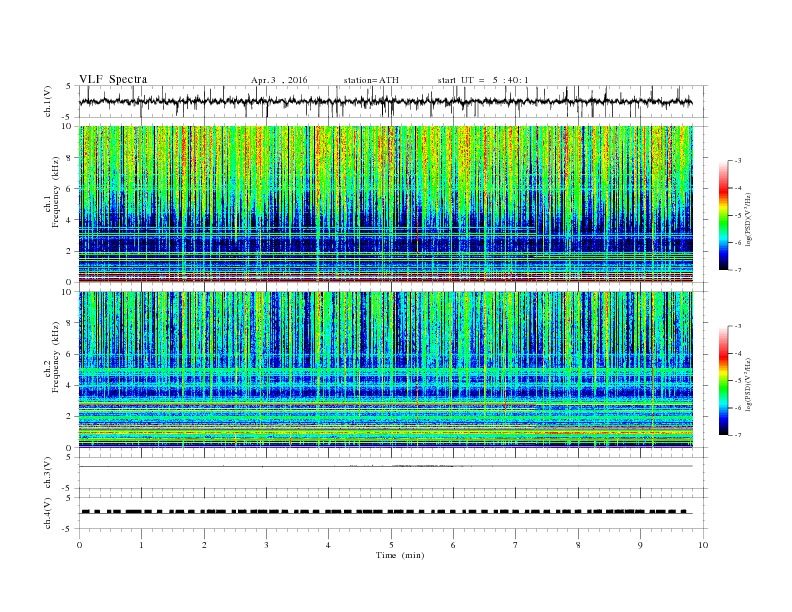The image size is (792, 612).
Task: Click the ch.1 "Frequency (kHz)" axis label
Action: (x=55, y=192)
